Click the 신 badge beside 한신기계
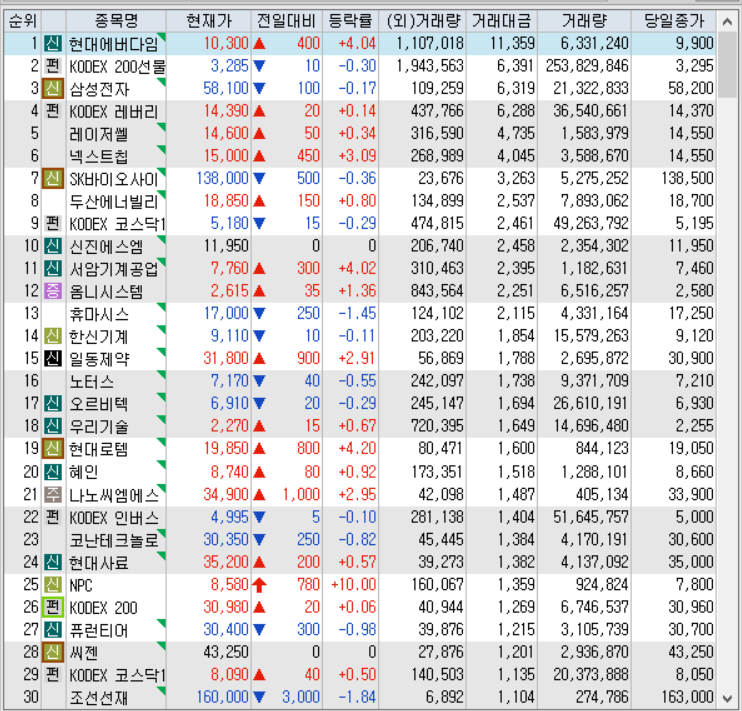Viewport: 742px width, 711px height. pos(53,336)
